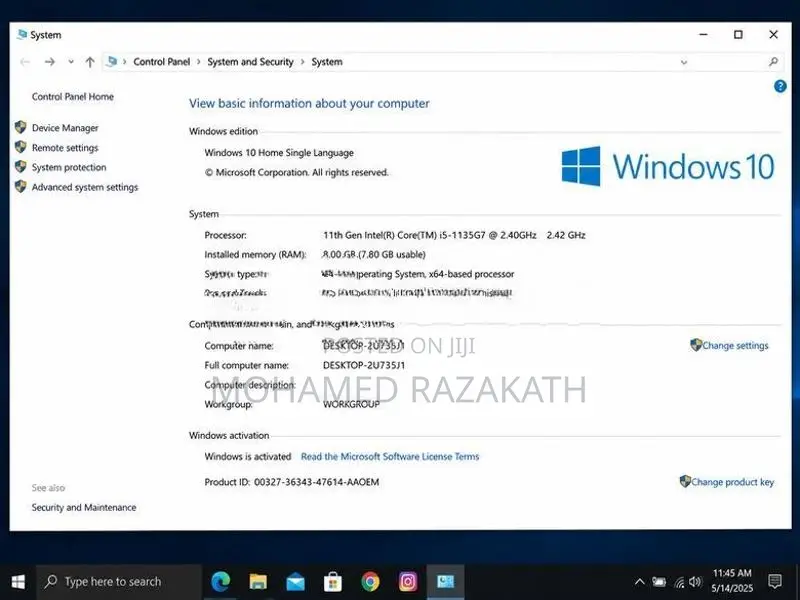800x600 pixels.
Task: Click the Help question mark icon
Action: point(780,86)
